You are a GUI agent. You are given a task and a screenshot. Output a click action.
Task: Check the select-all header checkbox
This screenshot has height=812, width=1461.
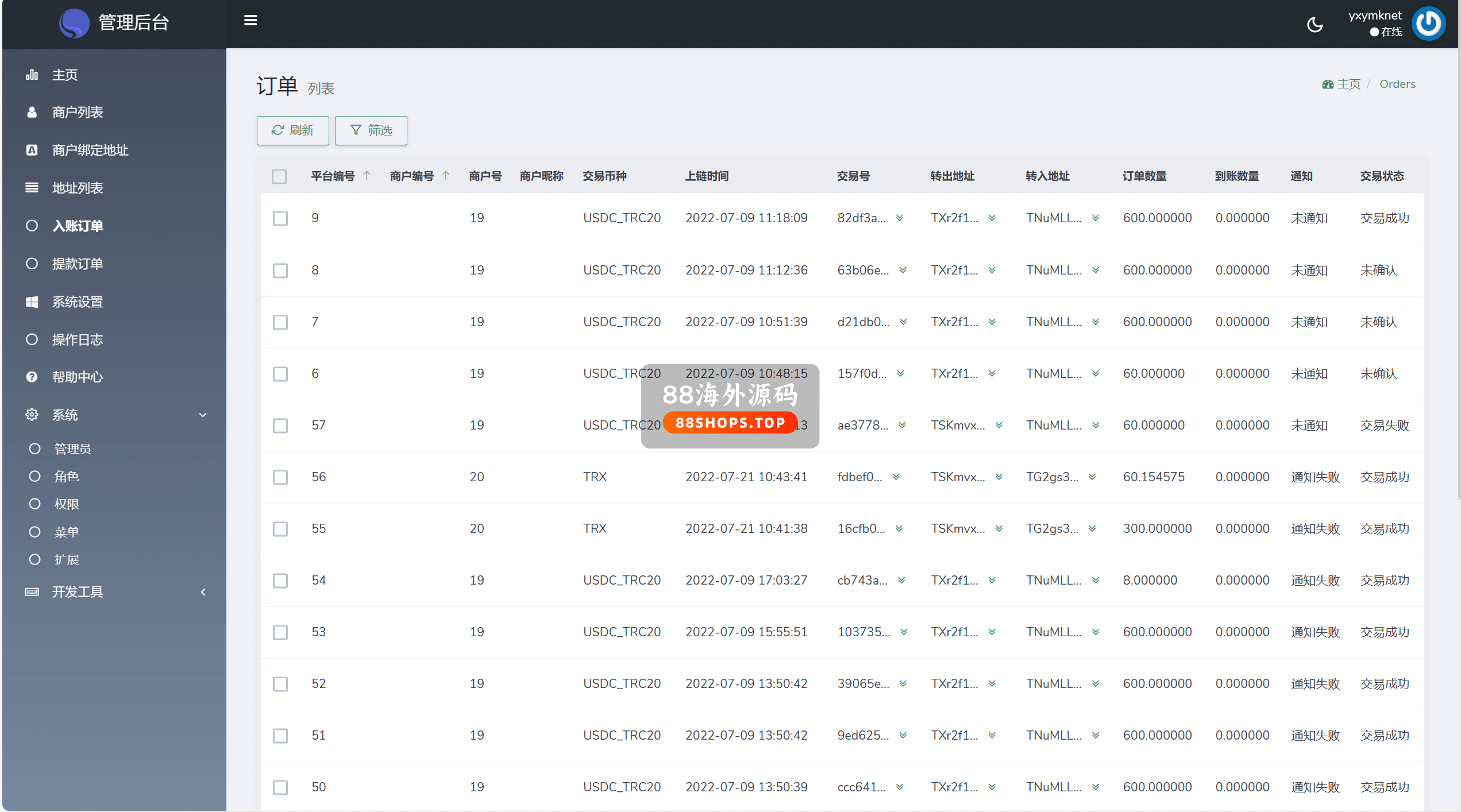click(x=279, y=176)
